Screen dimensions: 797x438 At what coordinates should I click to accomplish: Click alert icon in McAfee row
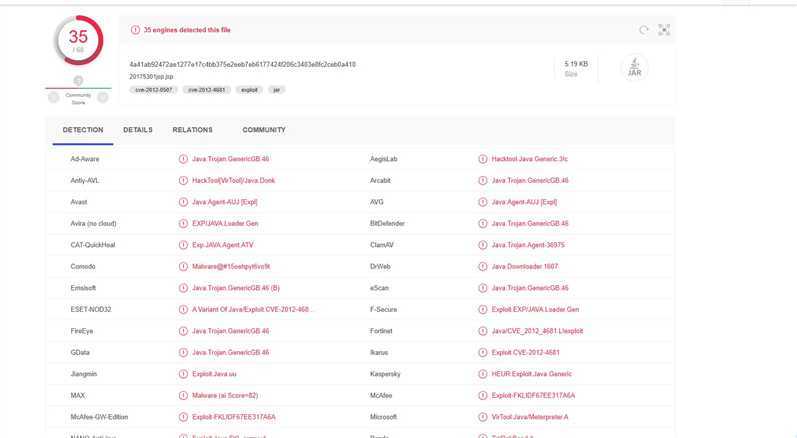(x=482, y=395)
